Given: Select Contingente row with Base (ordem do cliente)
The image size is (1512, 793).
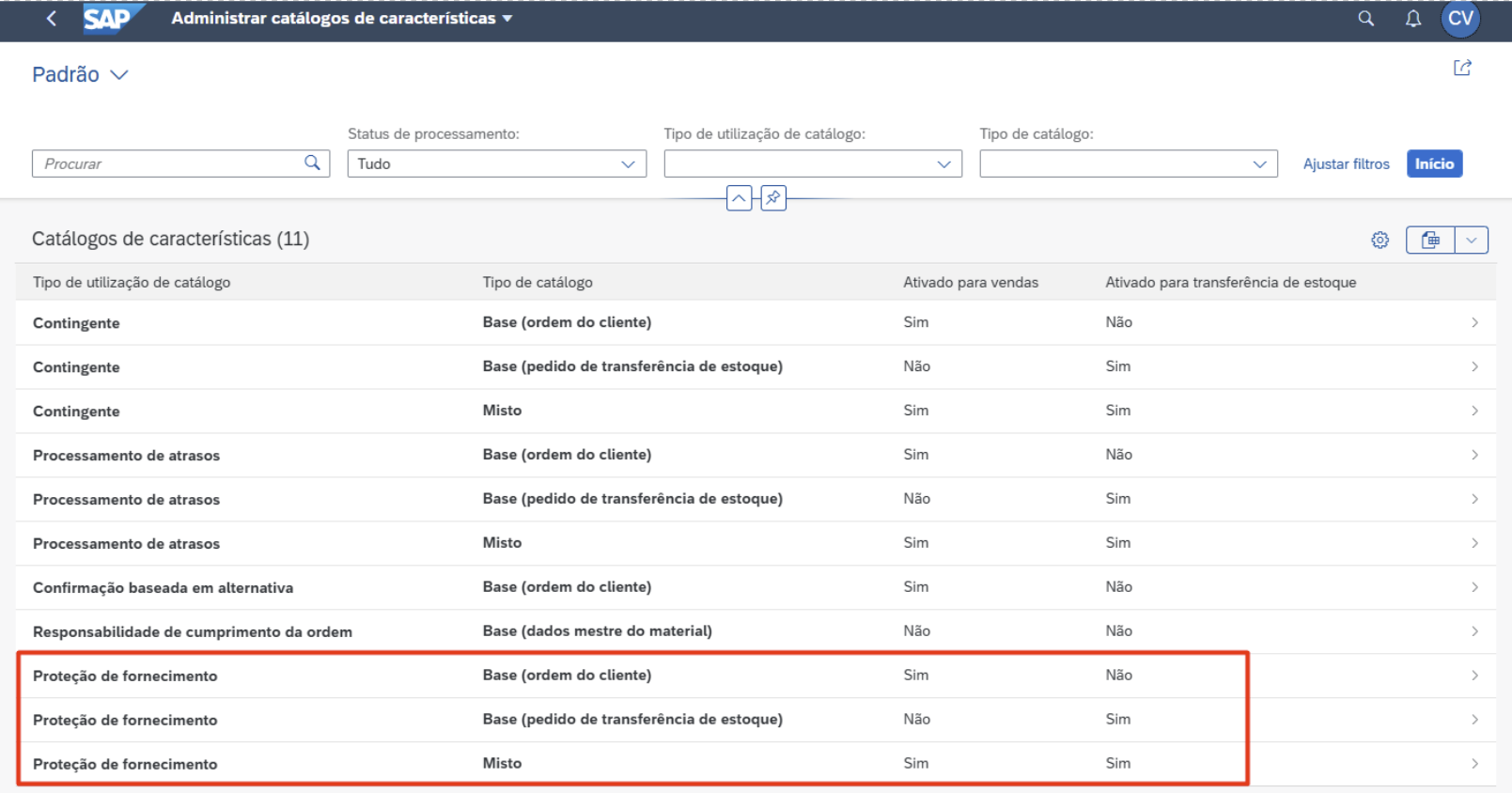Looking at the screenshot, I should (756, 322).
